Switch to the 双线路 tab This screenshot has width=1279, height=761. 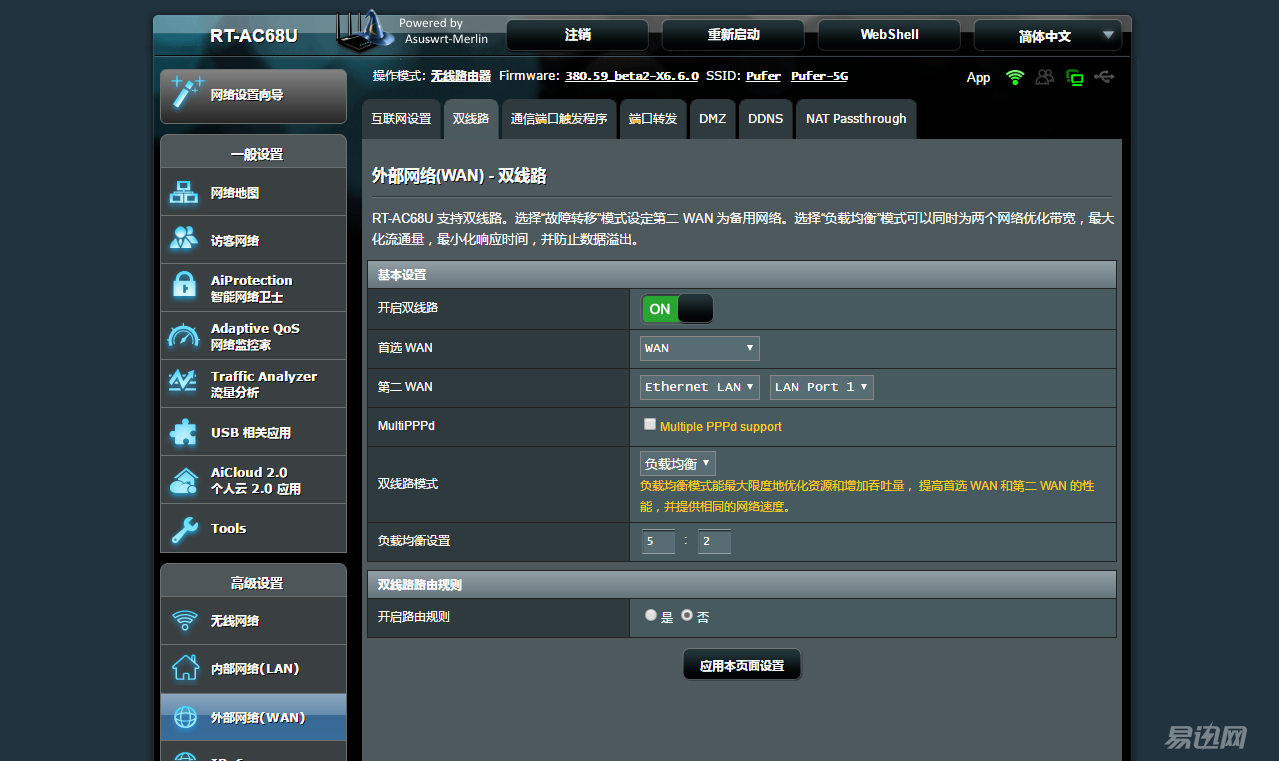(x=471, y=119)
